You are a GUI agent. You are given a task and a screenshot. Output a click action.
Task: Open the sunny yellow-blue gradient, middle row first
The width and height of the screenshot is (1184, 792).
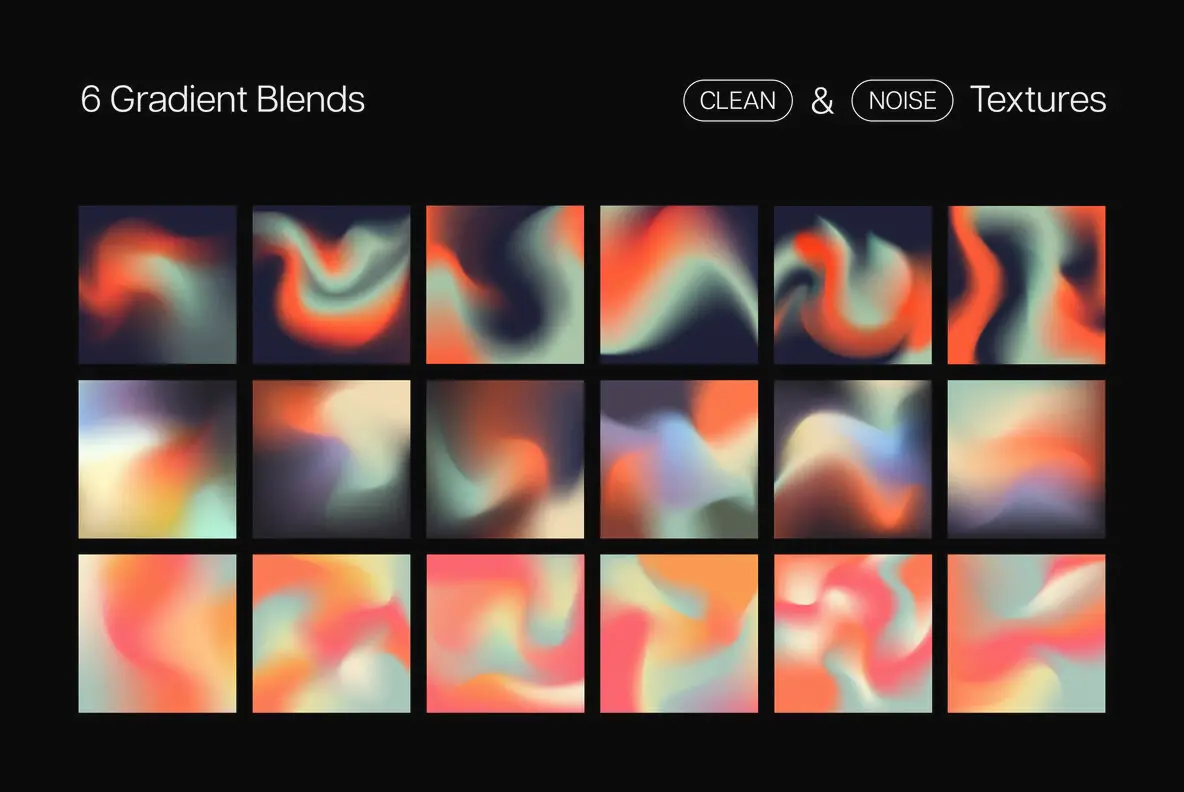tap(157, 458)
